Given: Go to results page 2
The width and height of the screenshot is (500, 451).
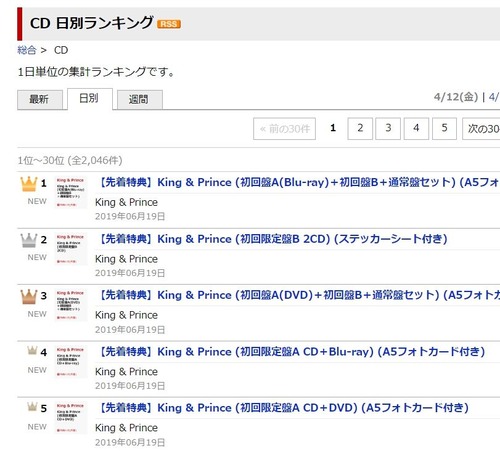Looking at the screenshot, I should click(x=360, y=128).
